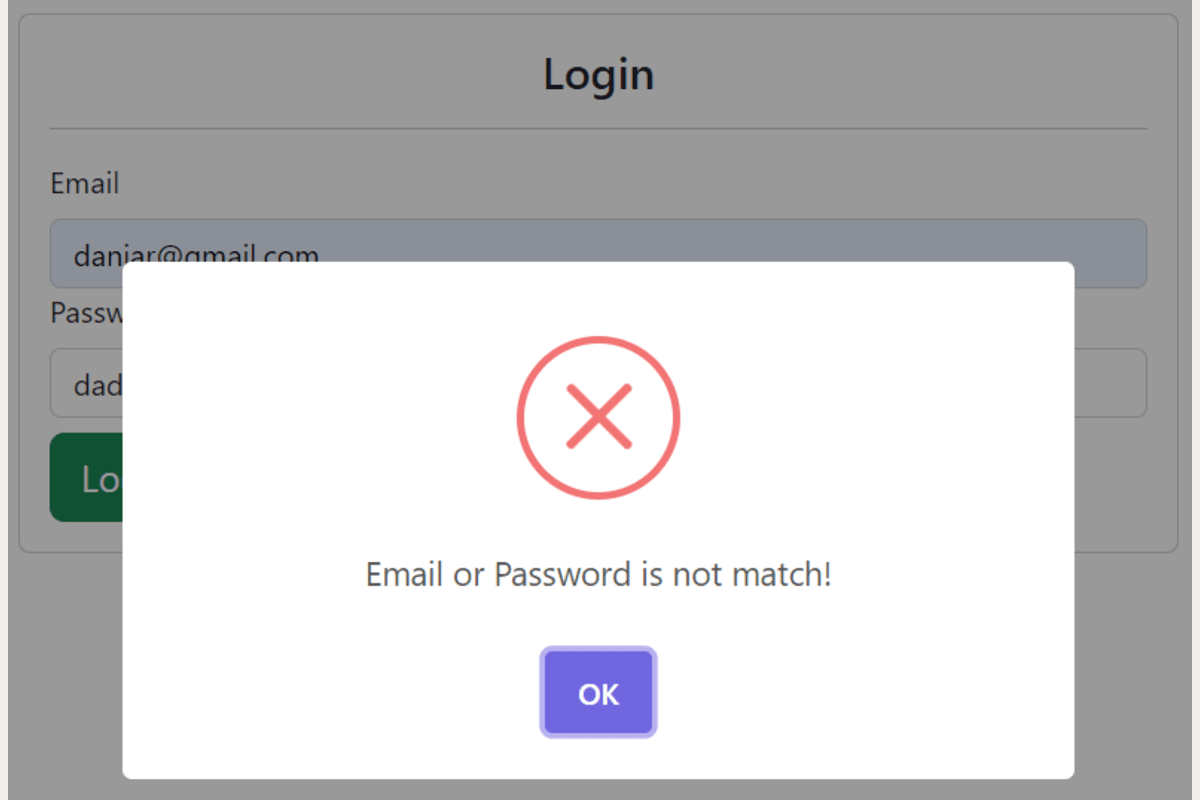The image size is (1200, 800).
Task: Click the red circle outline around the X
Action: click(520, 416)
